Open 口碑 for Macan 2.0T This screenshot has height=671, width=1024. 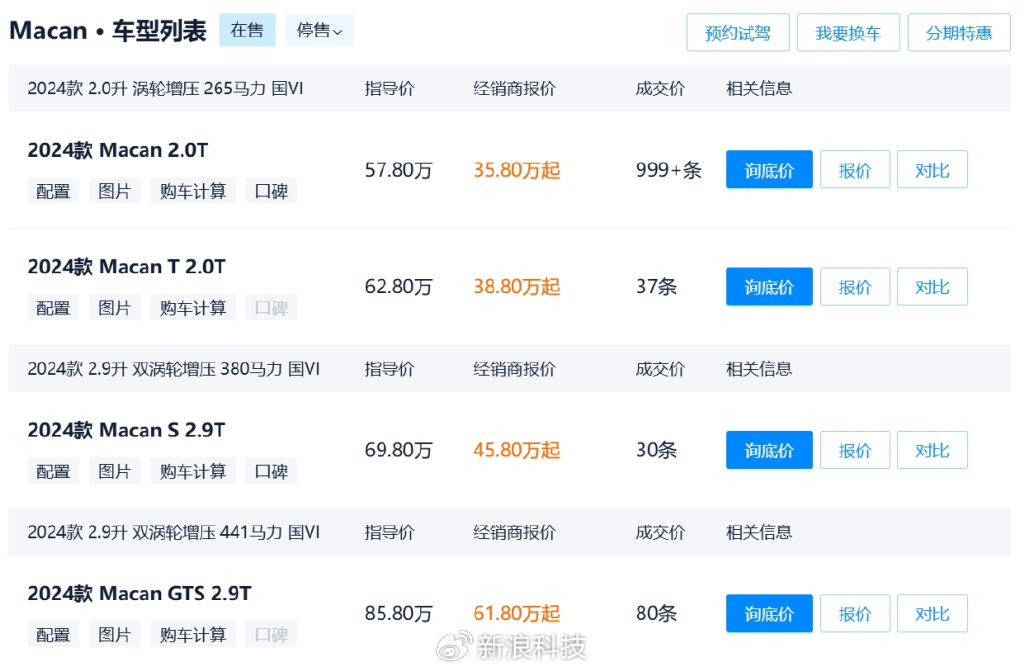click(271, 191)
